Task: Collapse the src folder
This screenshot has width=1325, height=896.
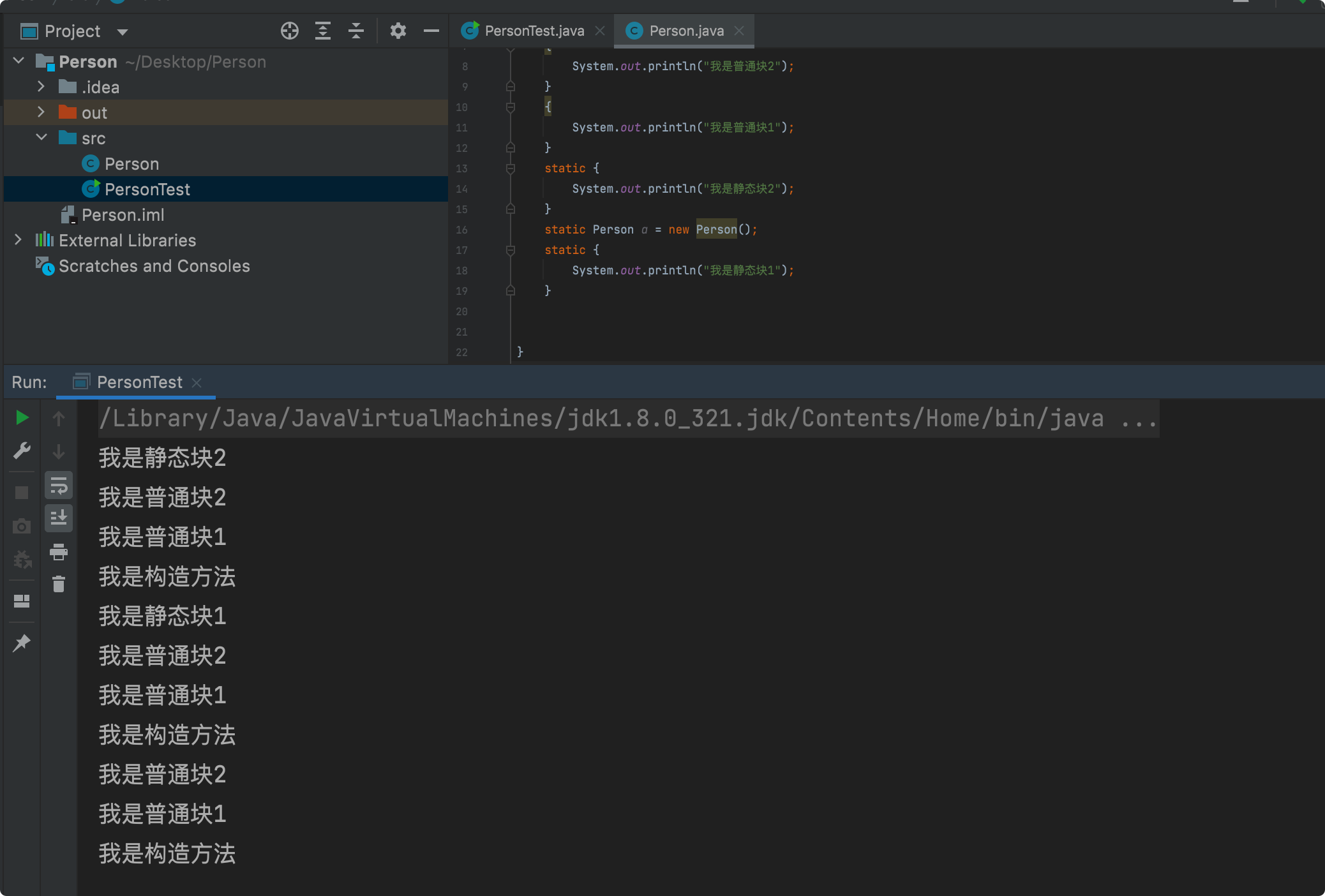Action: click(41, 138)
